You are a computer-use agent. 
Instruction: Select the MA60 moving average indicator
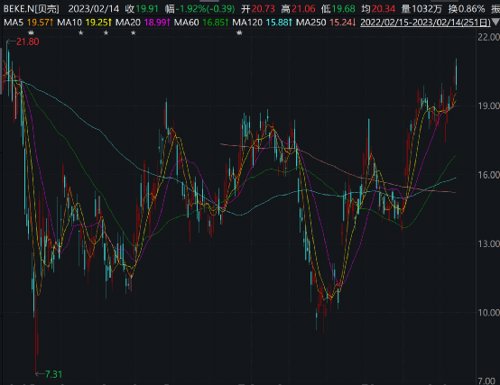(x=201, y=23)
